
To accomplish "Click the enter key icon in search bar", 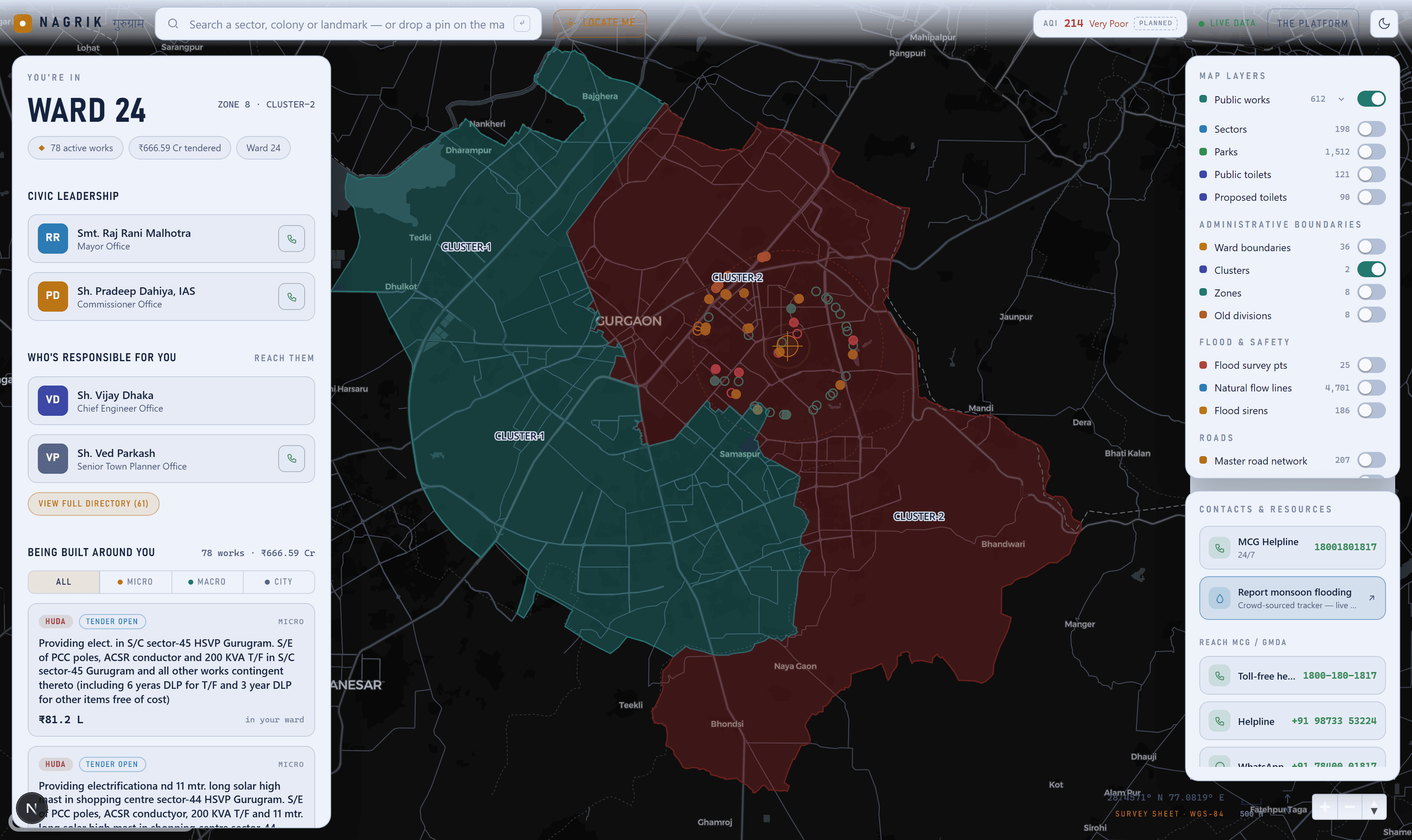I will tap(522, 24).
